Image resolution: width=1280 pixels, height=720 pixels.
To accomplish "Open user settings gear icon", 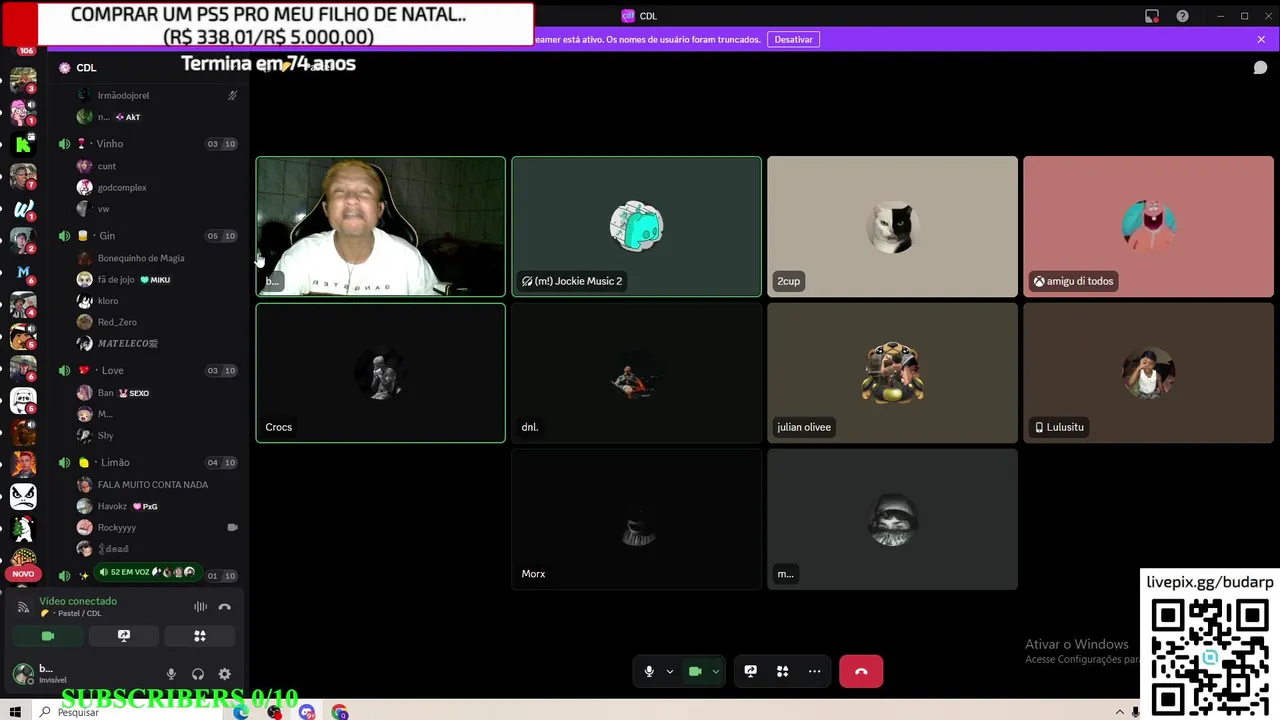I will [x=225, y=675].
